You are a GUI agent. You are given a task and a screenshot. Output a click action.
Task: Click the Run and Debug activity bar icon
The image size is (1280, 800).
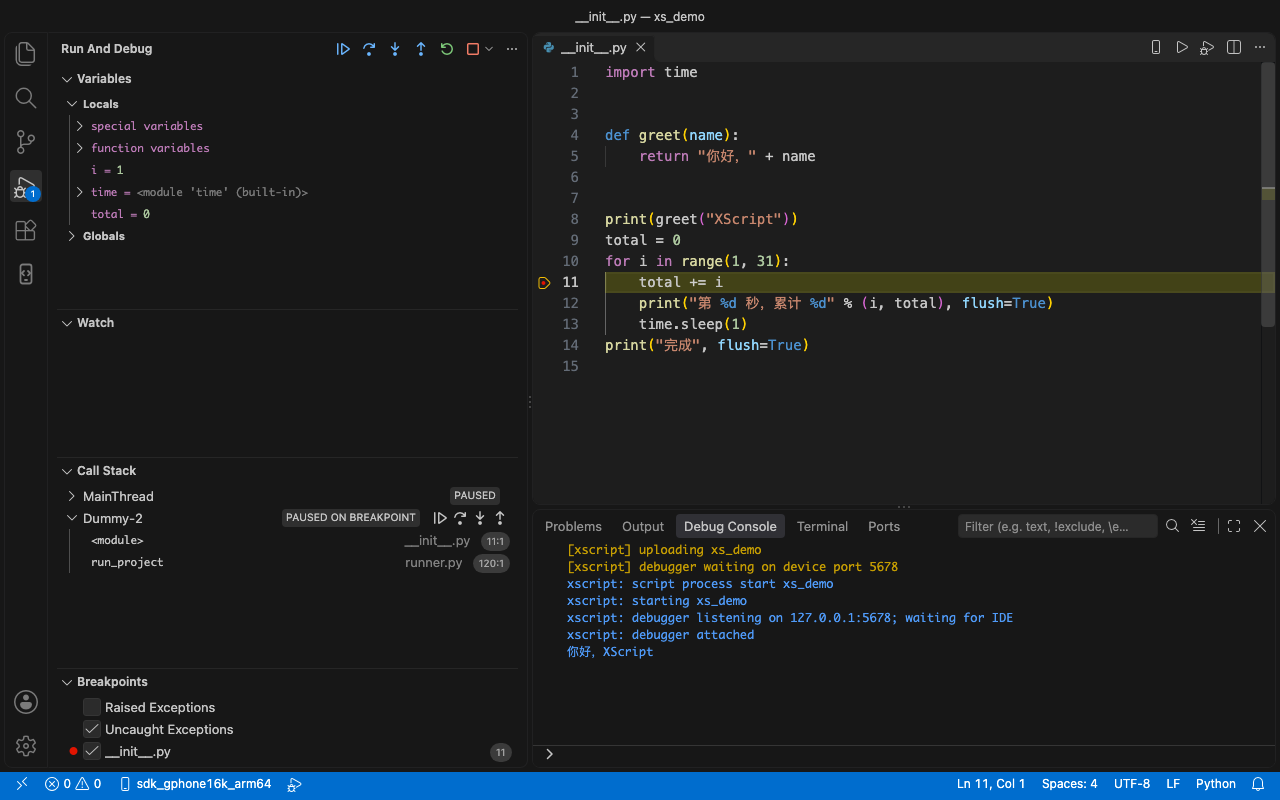[x=26, y=186]
